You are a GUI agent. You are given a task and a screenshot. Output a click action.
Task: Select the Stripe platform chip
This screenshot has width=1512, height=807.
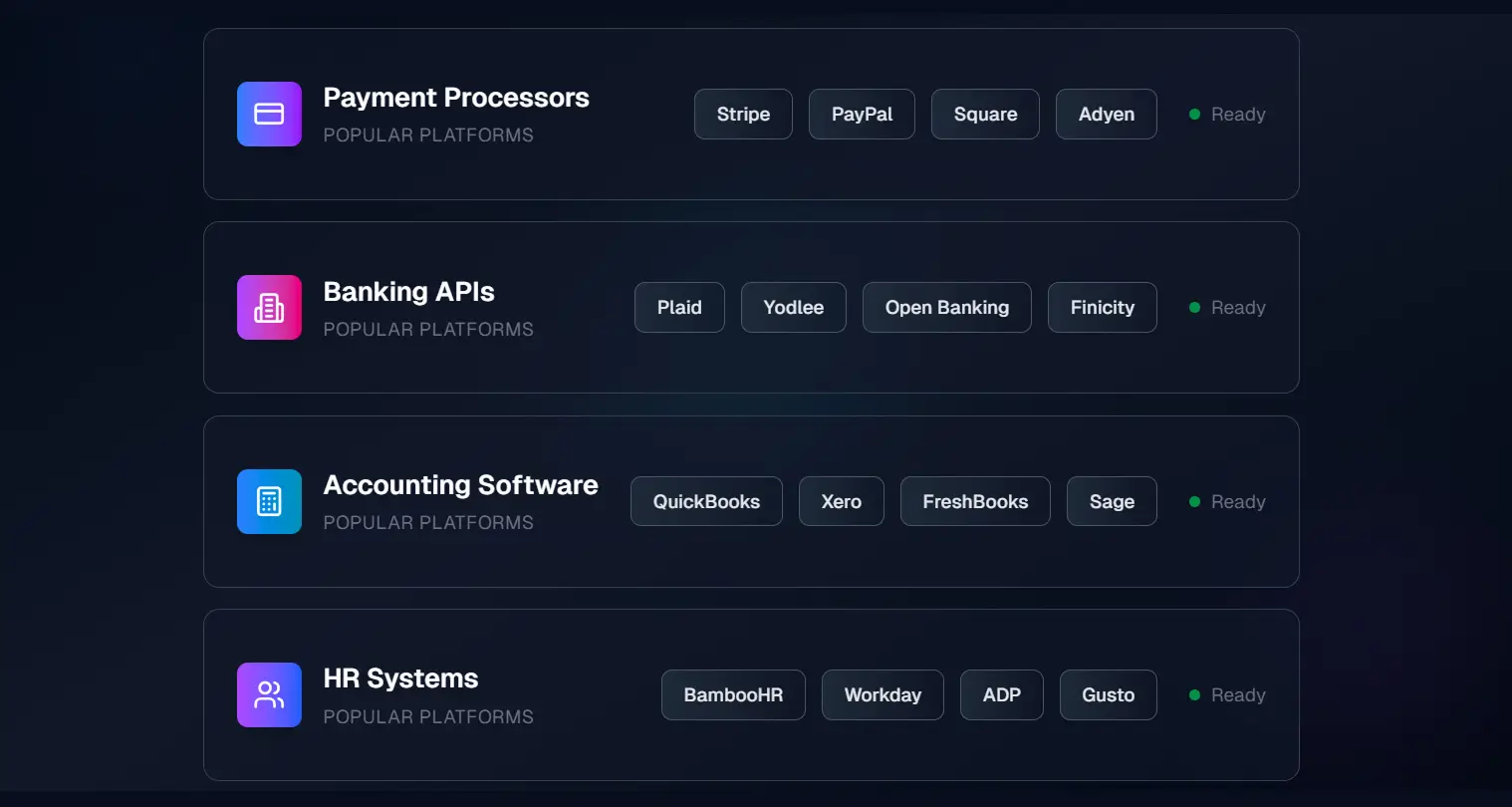pos(743,114)
